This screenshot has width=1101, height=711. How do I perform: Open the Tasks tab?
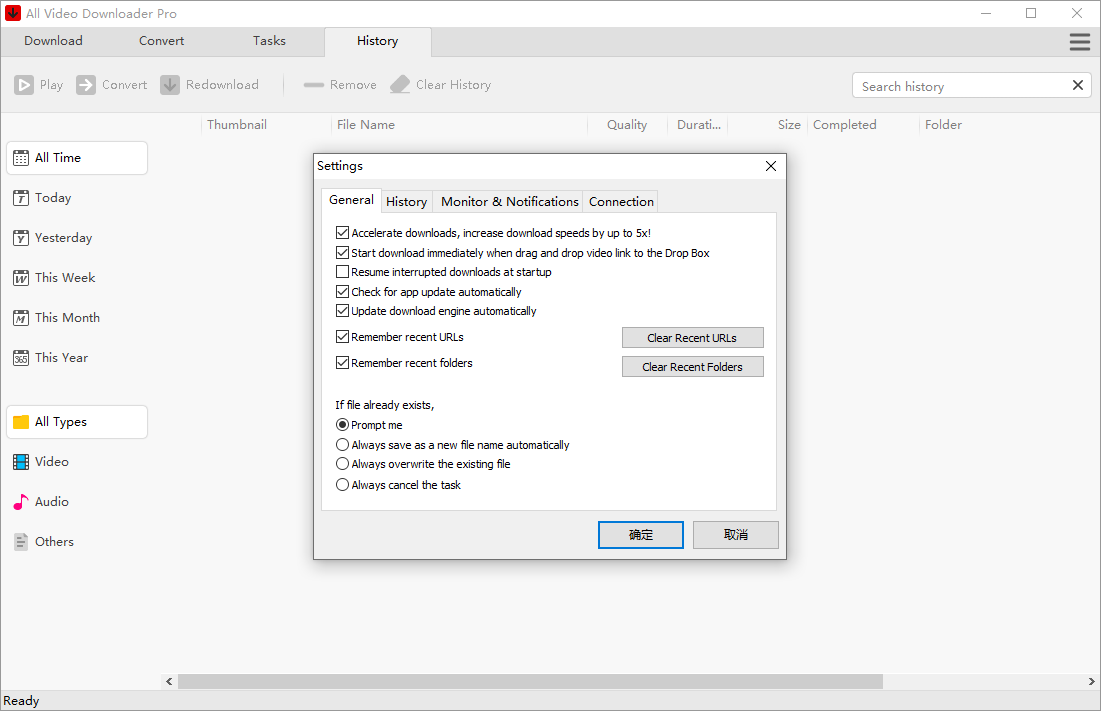(268, 41)
